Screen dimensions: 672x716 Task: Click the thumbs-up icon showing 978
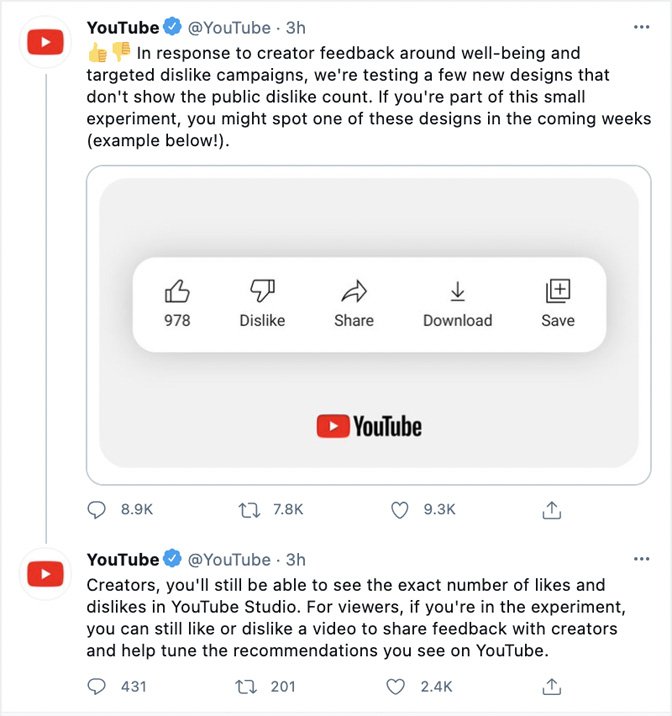pyautogui.click(x=177, y=291)
